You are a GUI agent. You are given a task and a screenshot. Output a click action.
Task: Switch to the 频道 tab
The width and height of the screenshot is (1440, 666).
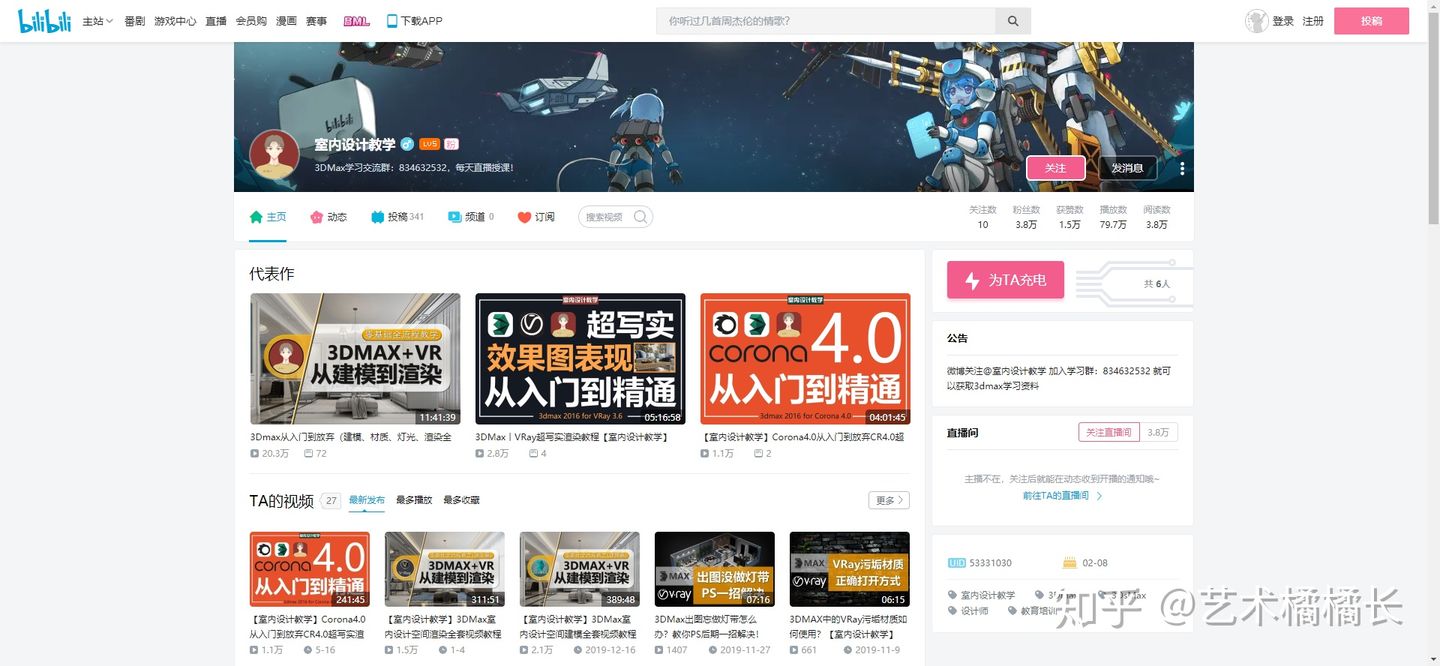point(470,217)
